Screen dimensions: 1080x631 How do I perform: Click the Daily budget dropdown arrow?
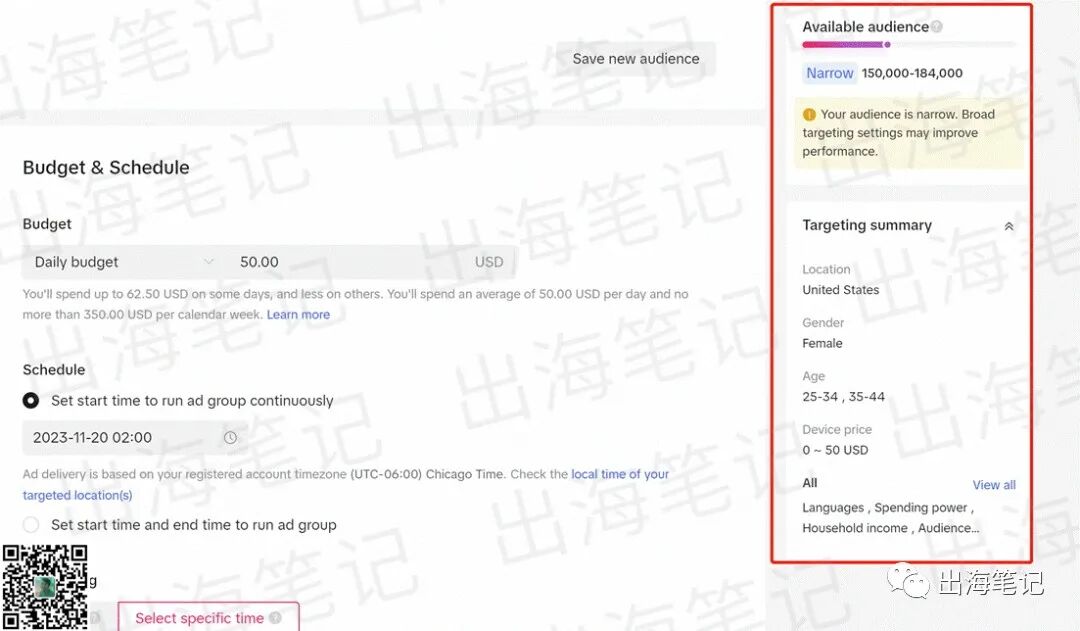(x=207, y=261)
